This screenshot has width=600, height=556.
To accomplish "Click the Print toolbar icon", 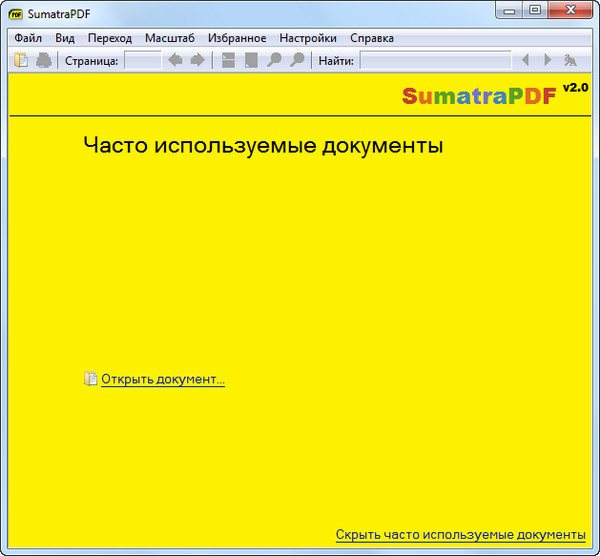I will tap(44, 61).
